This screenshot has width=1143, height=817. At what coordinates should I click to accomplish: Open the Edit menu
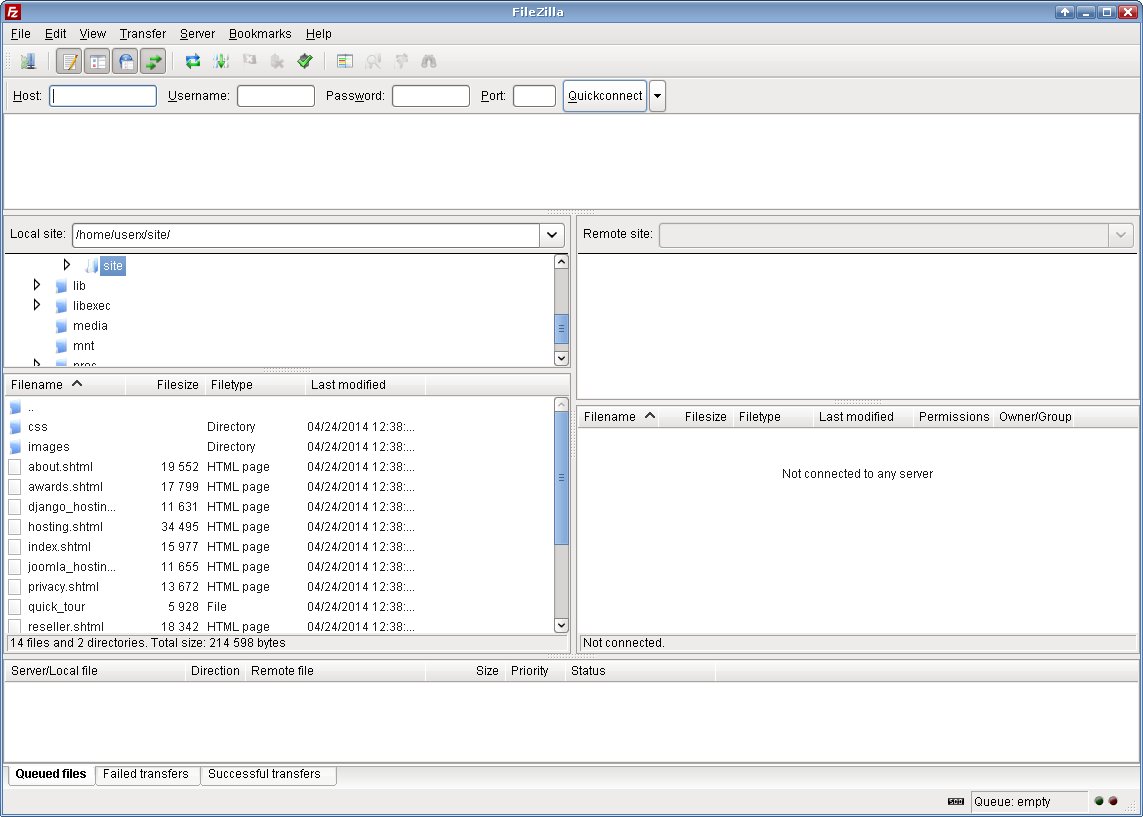tap(55, 34)
